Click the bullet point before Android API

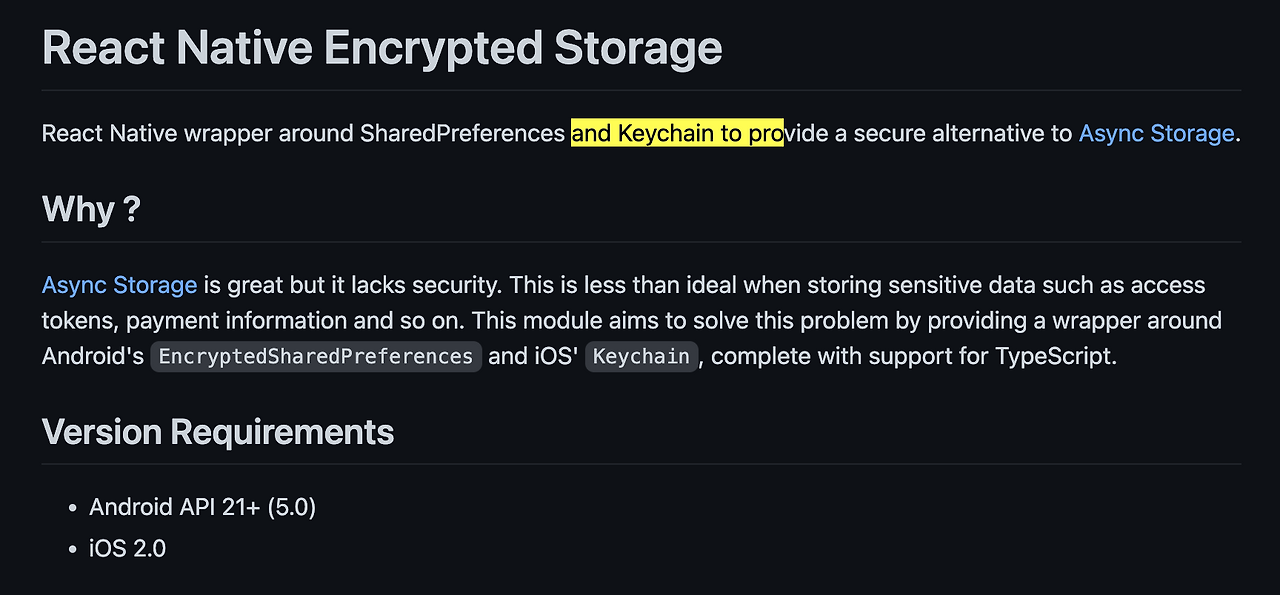(72, 508)
